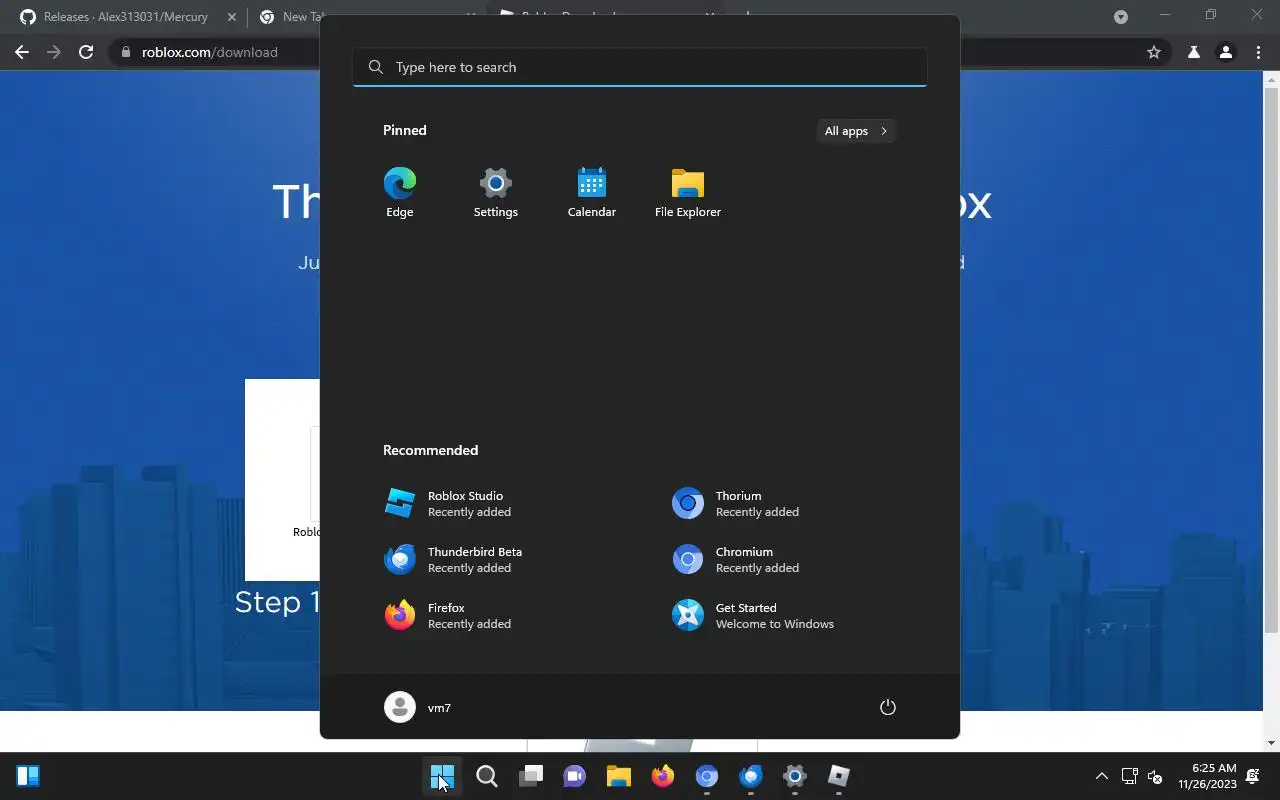Open File Explorer from Pinned apps

click(688, 192)
